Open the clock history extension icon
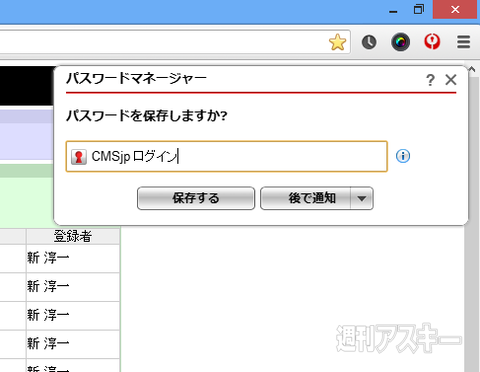Screen dimensions: 480x372 (x=369, y=42)
